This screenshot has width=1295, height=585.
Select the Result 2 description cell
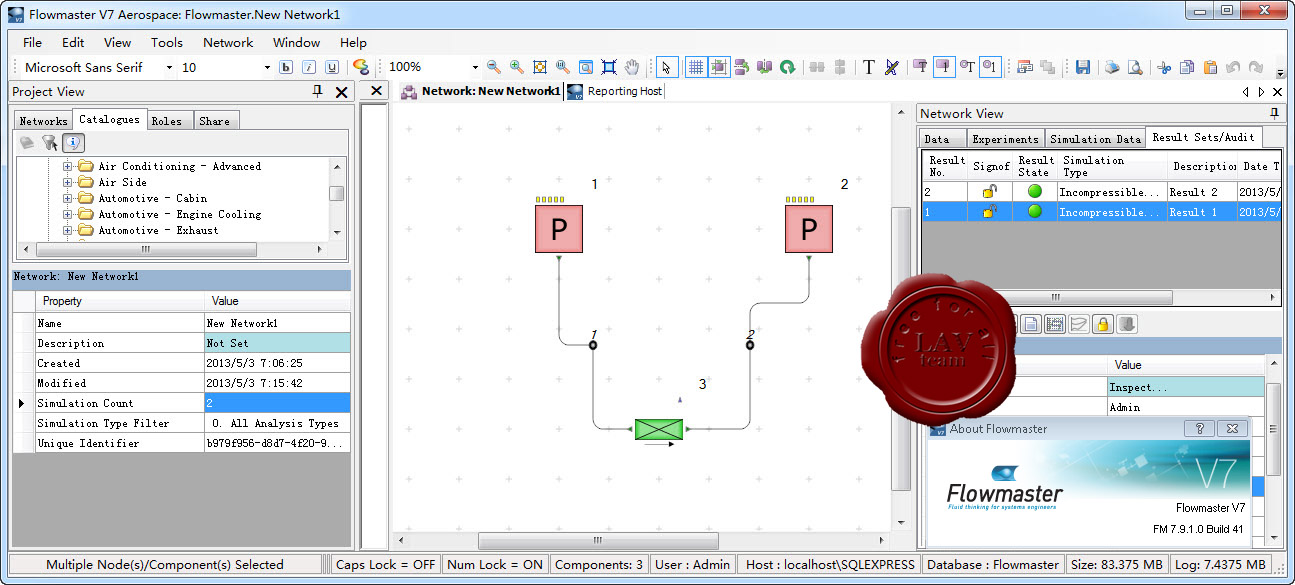(1202, 191)
